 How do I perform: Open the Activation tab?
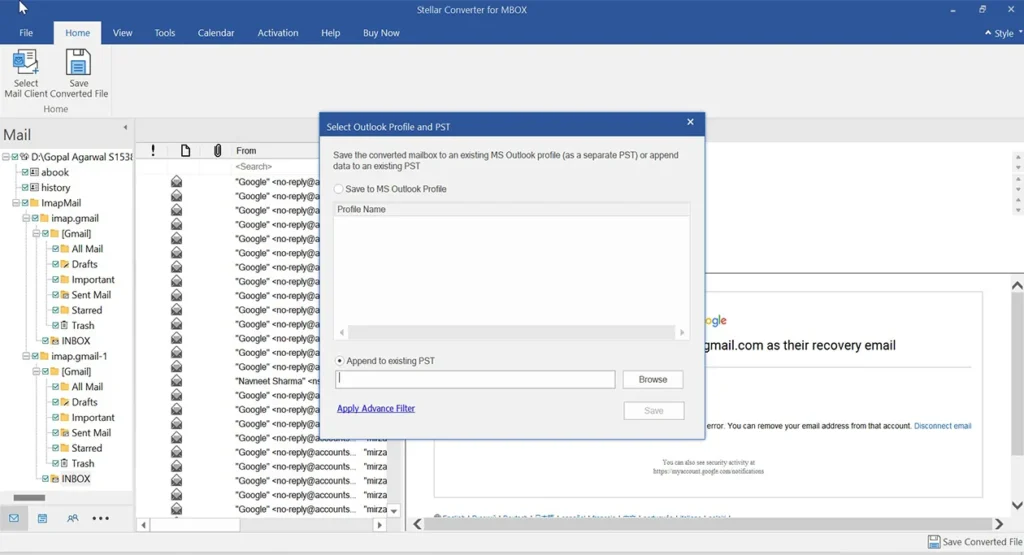(278, 33)
